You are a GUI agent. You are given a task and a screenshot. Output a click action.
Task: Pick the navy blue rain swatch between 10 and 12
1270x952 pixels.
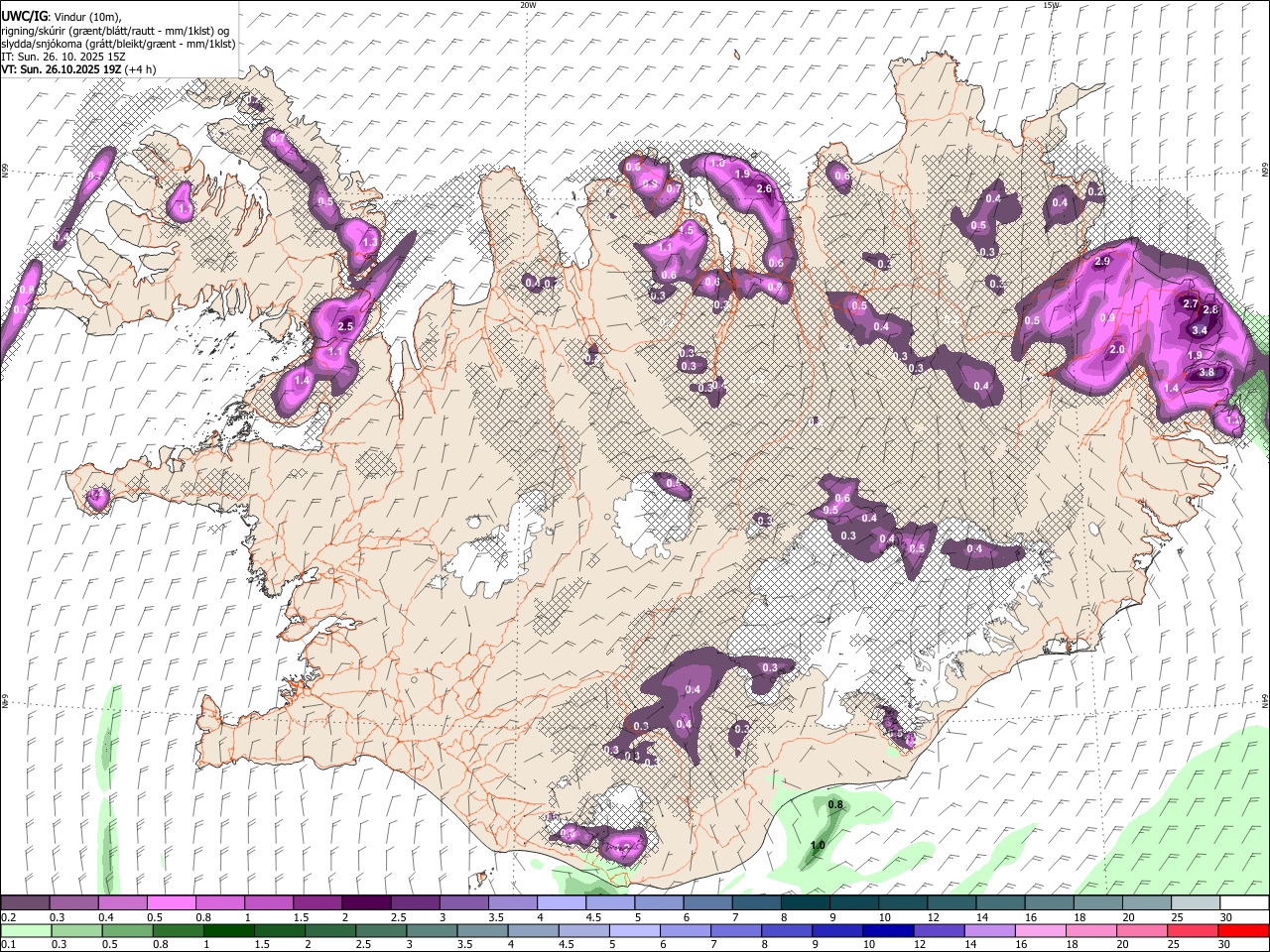click(x=889, y=931)
